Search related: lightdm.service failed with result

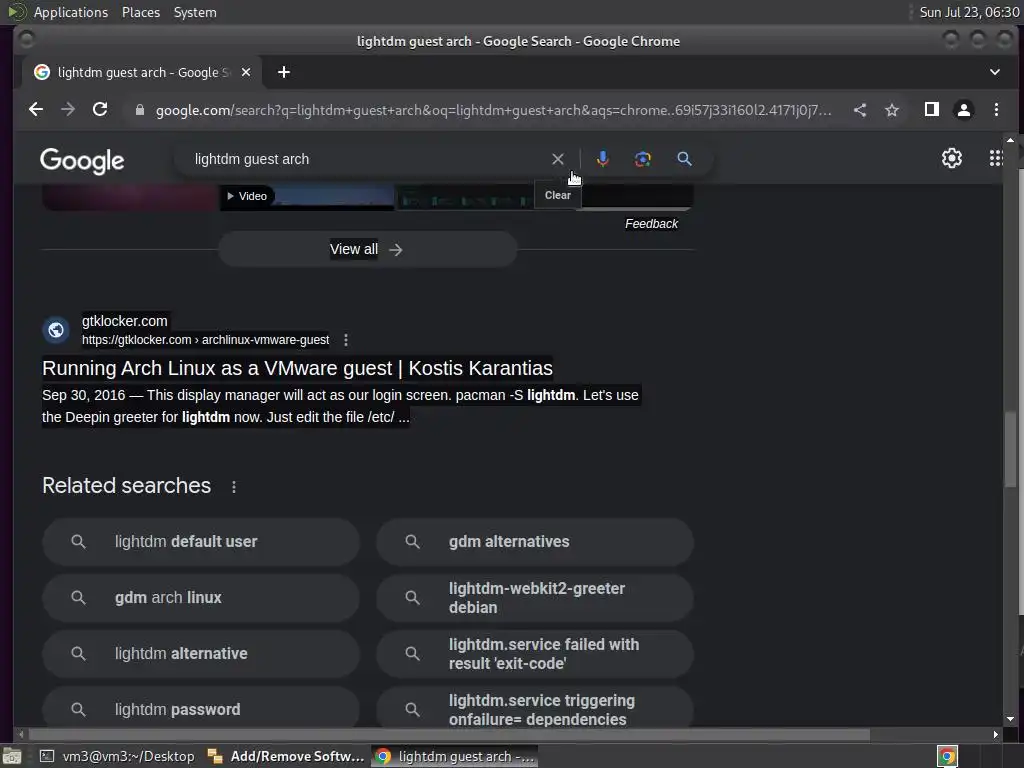pos(535,654)
